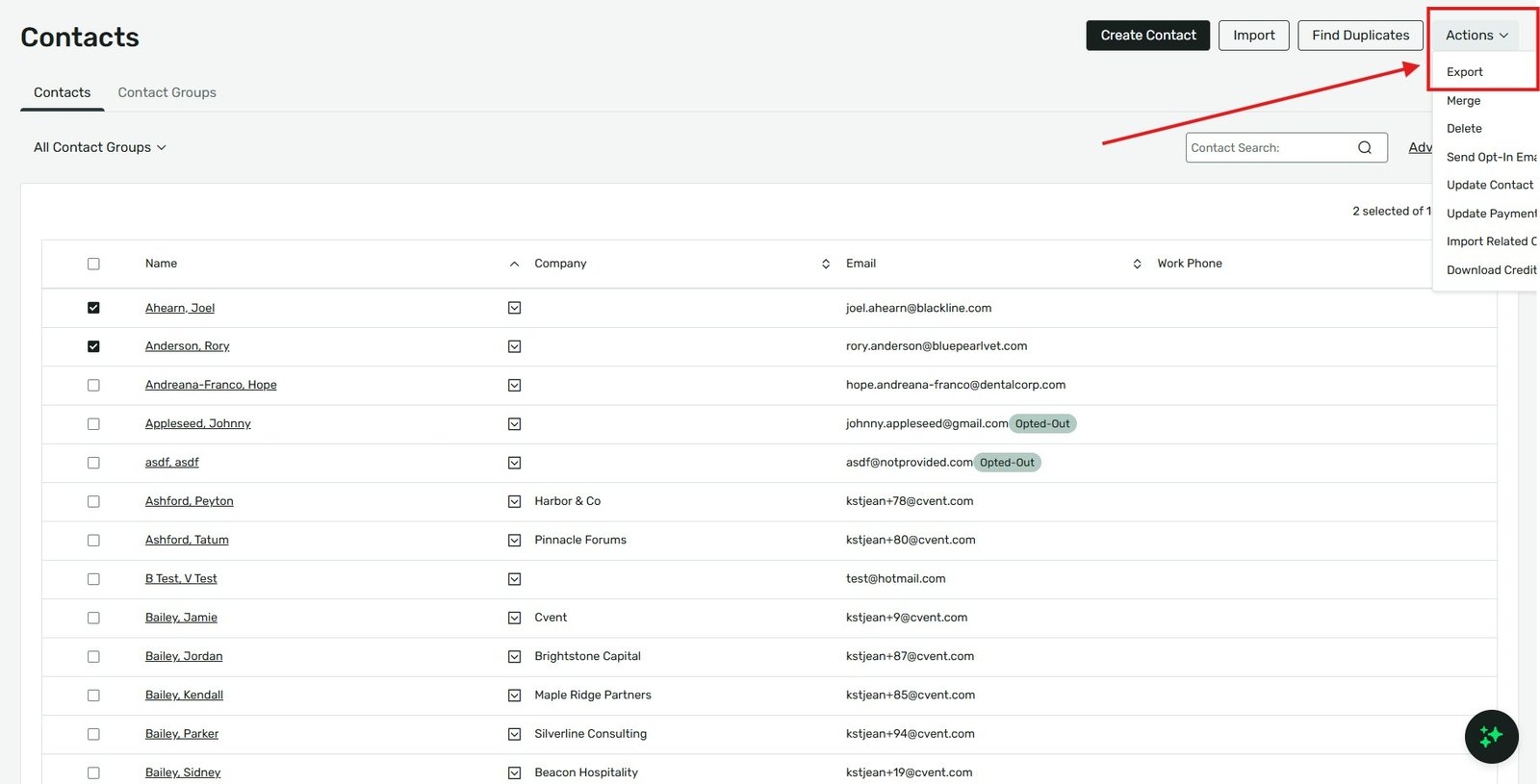The height and width of the screenshot is (784, 1540).
Task: Open the dropdown icon beside Bailey, Jordan
Action: click(x=514, y=657)
